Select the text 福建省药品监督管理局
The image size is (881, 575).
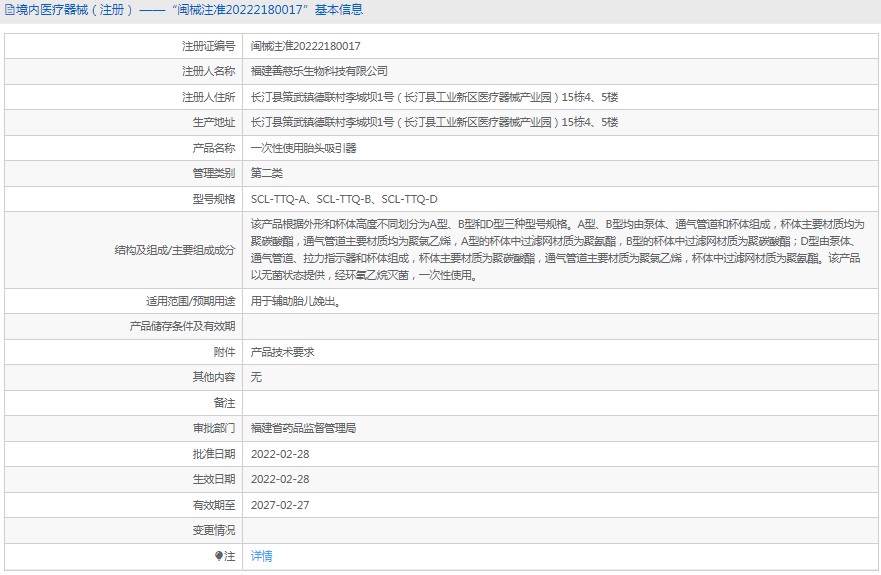pyautogui.click(x=303, y=428)
